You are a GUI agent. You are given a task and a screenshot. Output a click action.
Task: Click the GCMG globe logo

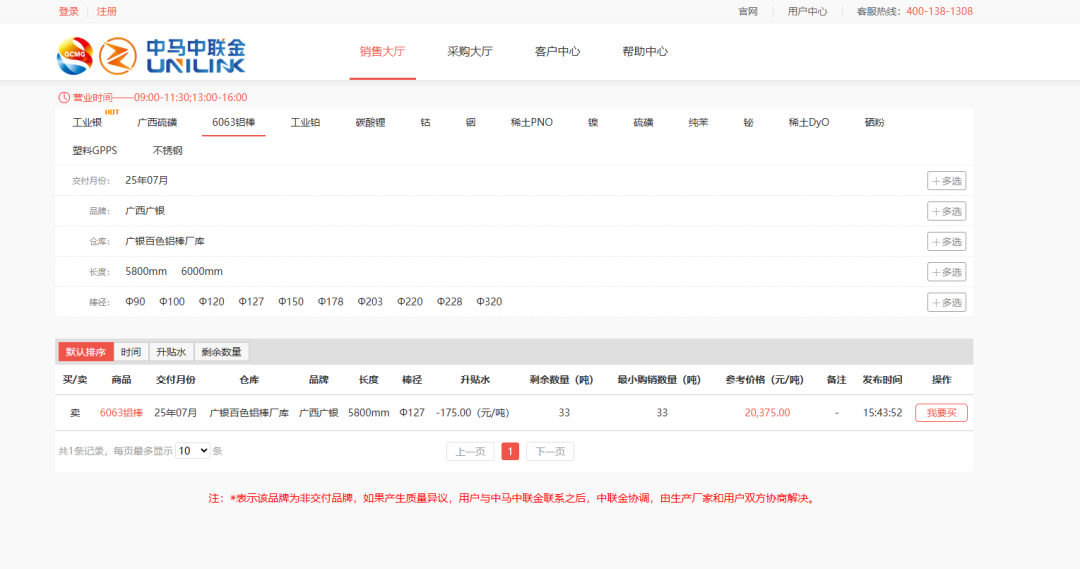click(x=76, y=55)
